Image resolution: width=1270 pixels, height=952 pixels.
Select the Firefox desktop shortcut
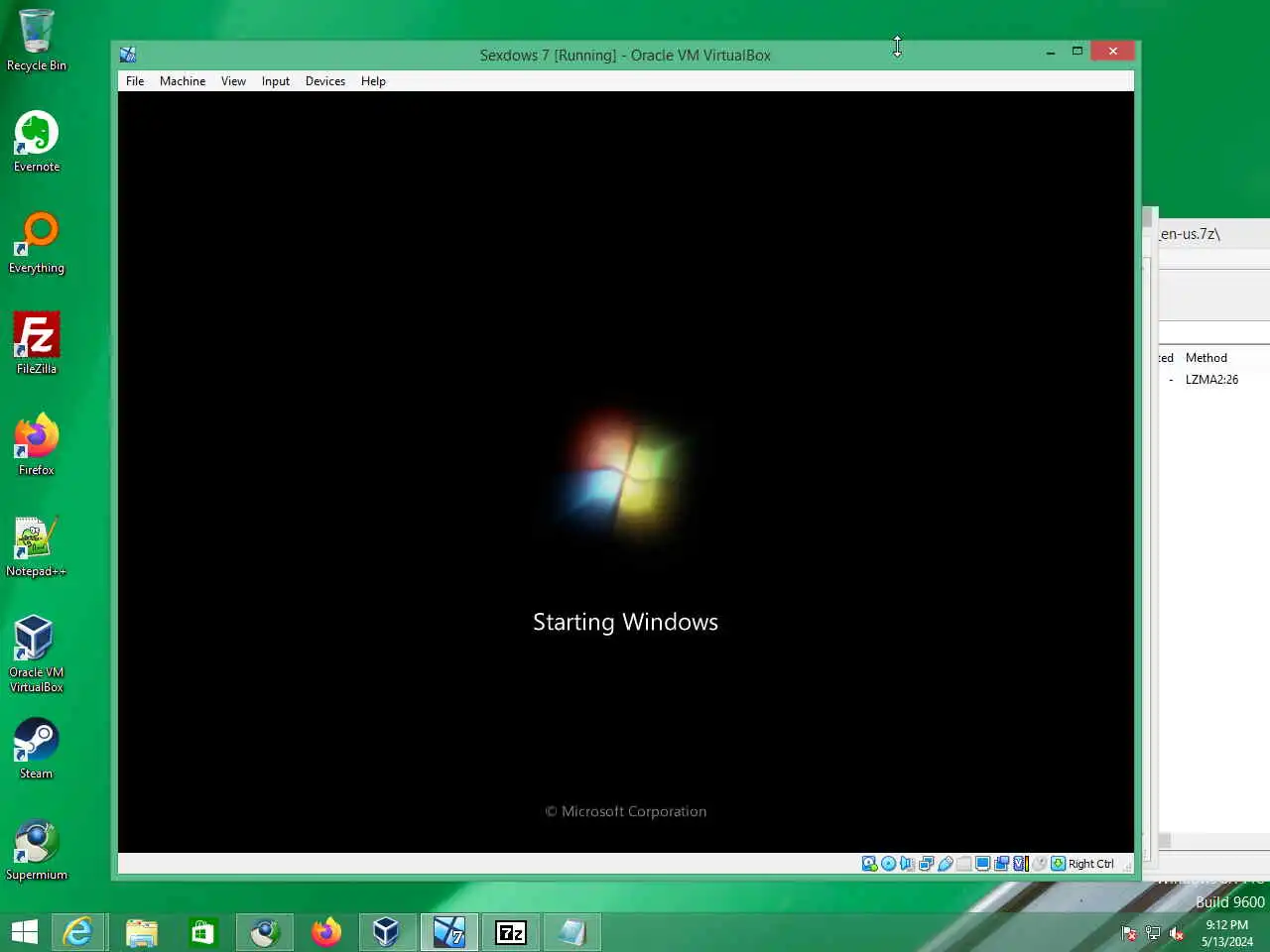(x=37, y=445)
